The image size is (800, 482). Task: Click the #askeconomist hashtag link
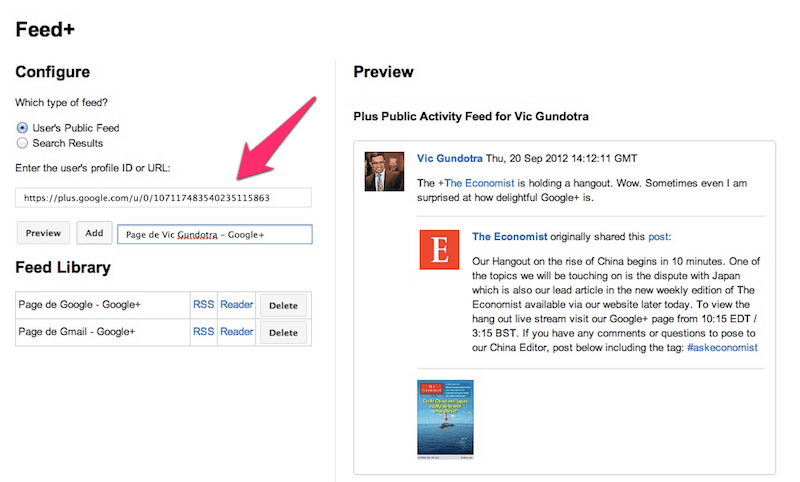tap(722, 347)
